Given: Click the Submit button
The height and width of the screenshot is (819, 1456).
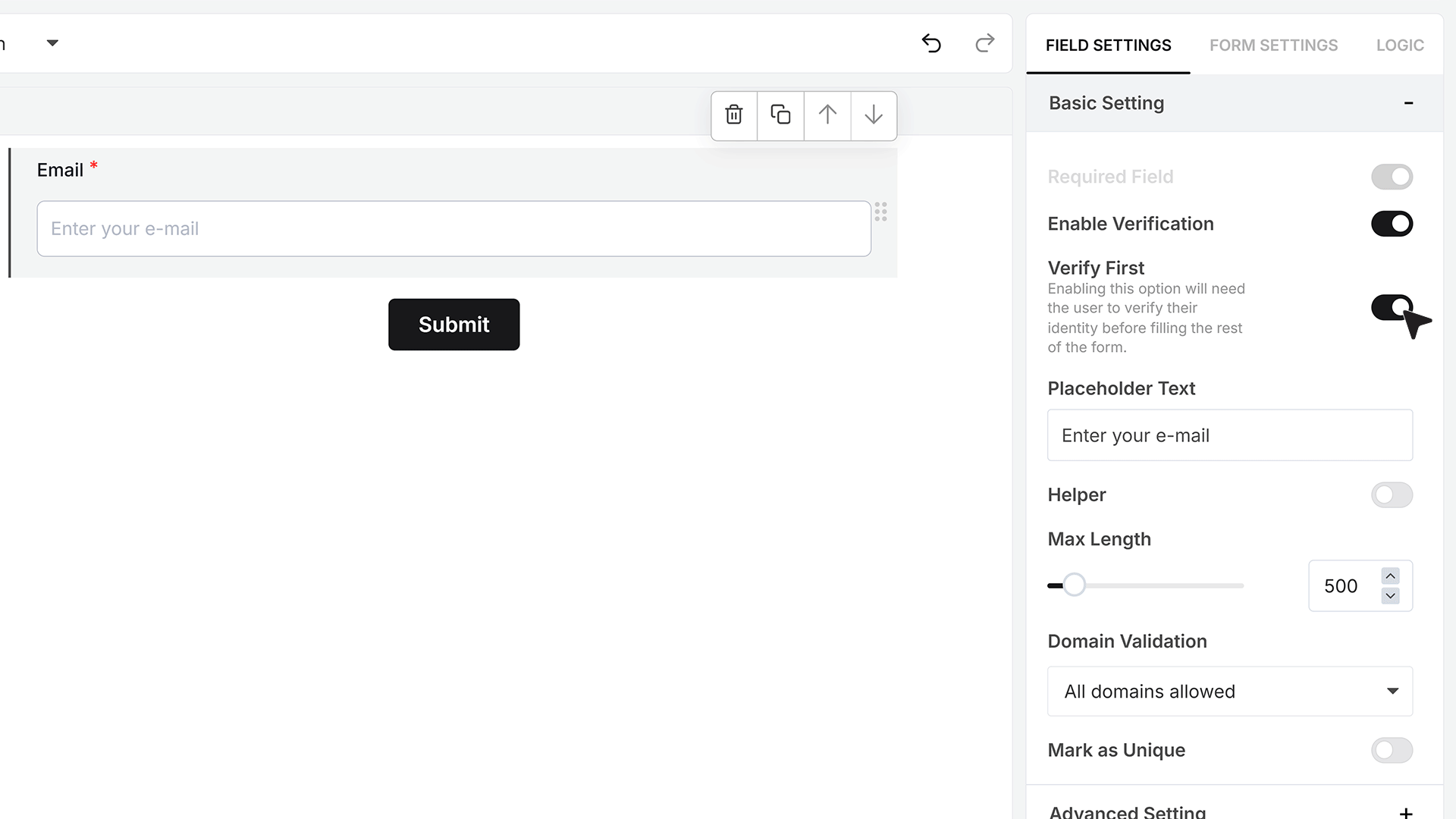Looking at the screenshot, I should pos(453,325).
